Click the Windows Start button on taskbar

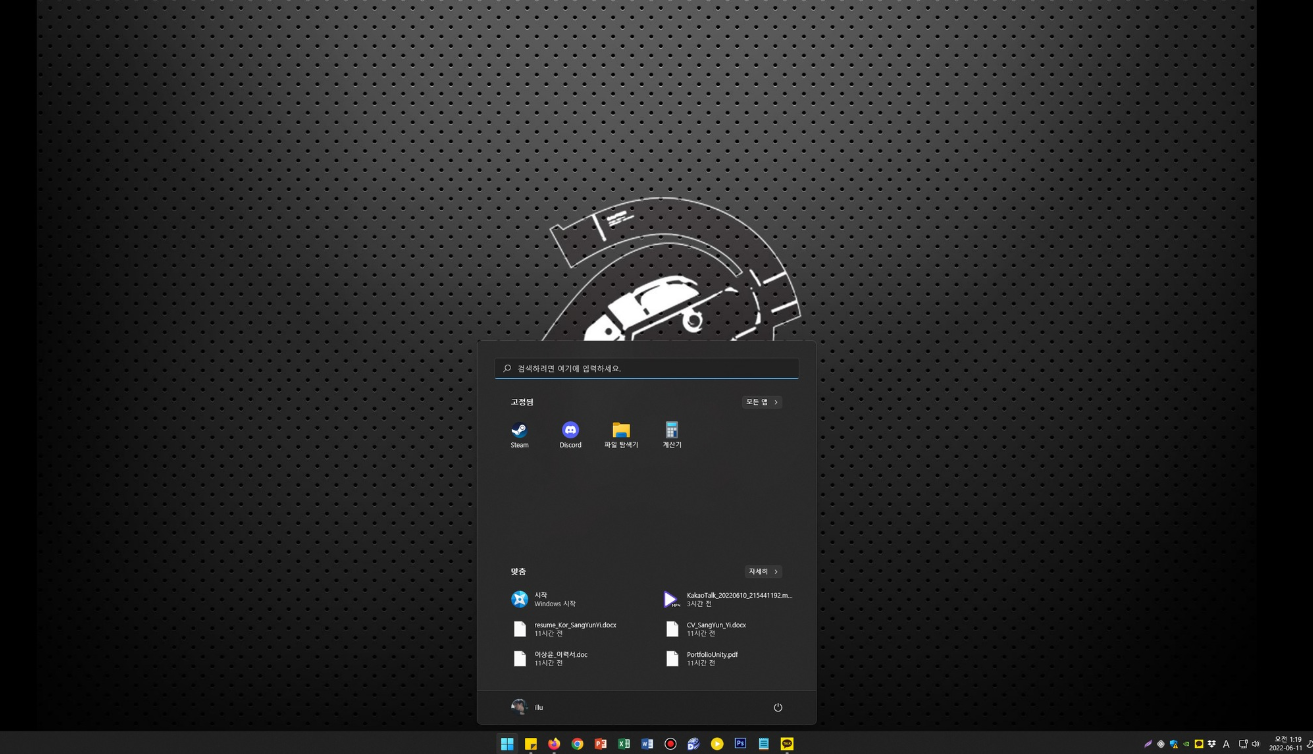click(x=507, y=744)
